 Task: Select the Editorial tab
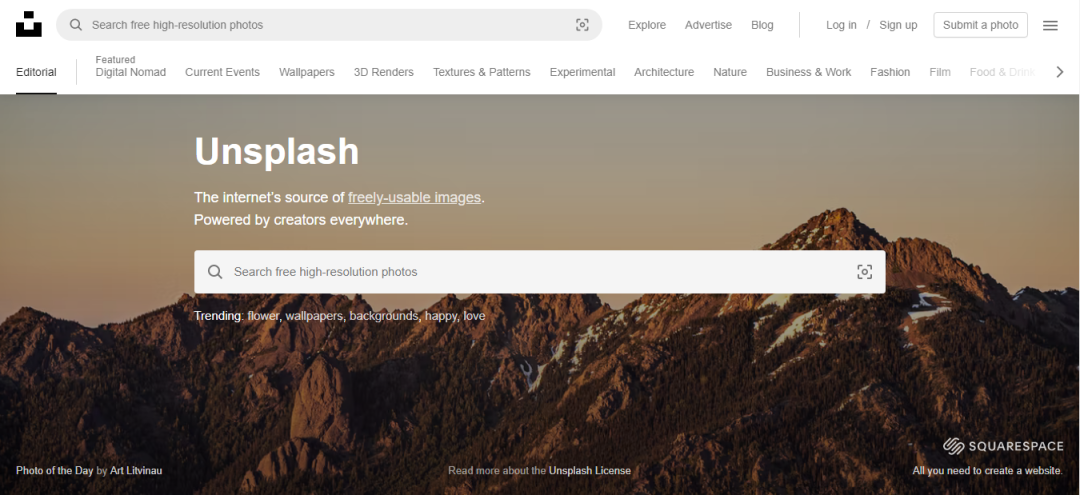36,72
